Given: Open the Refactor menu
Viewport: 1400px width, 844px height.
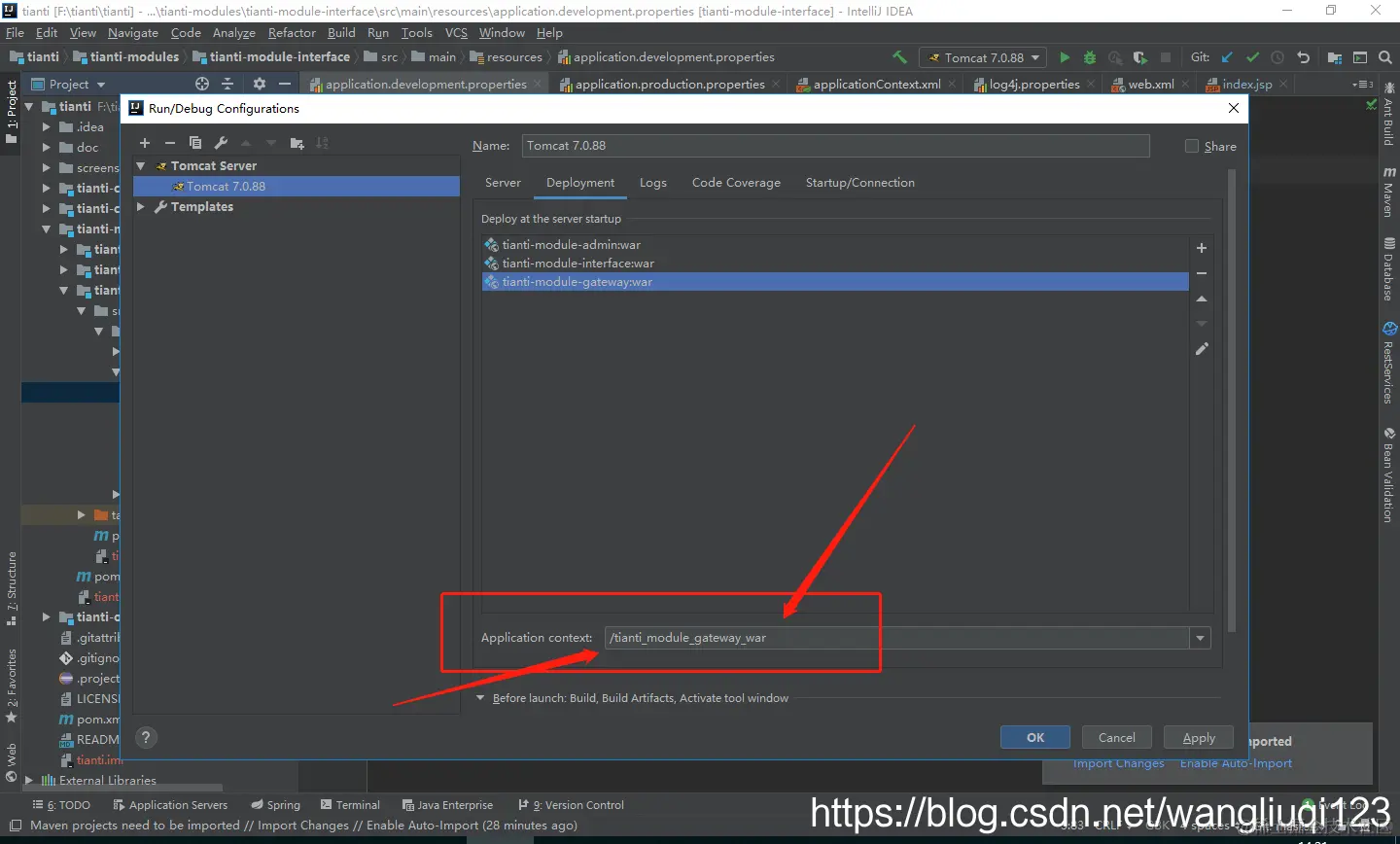Looking at the screenshot, I should coord(292,33).
